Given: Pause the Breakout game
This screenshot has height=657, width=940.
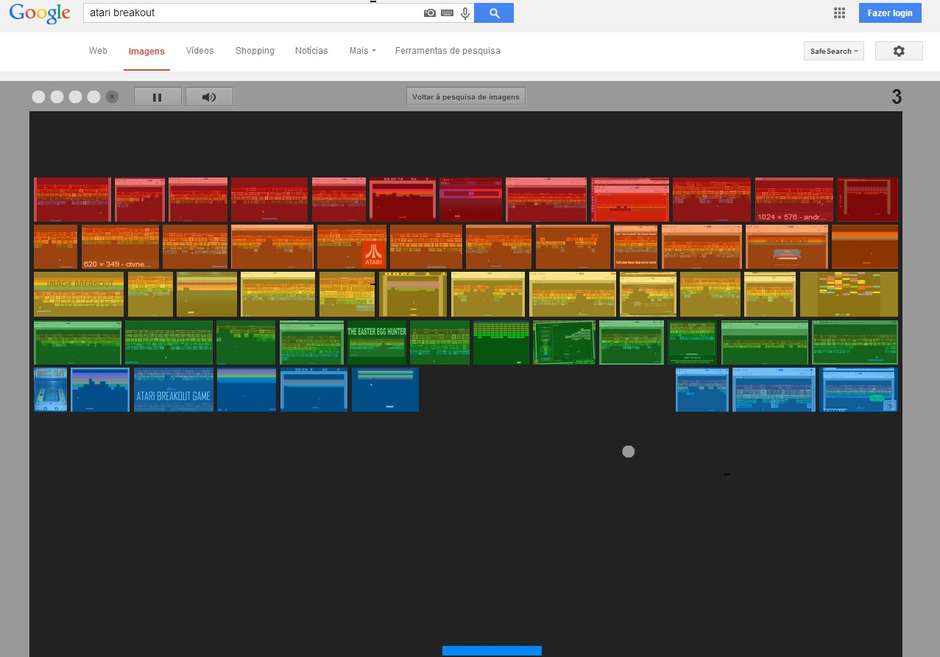Looking at the screenshot, I should point(158,97).
